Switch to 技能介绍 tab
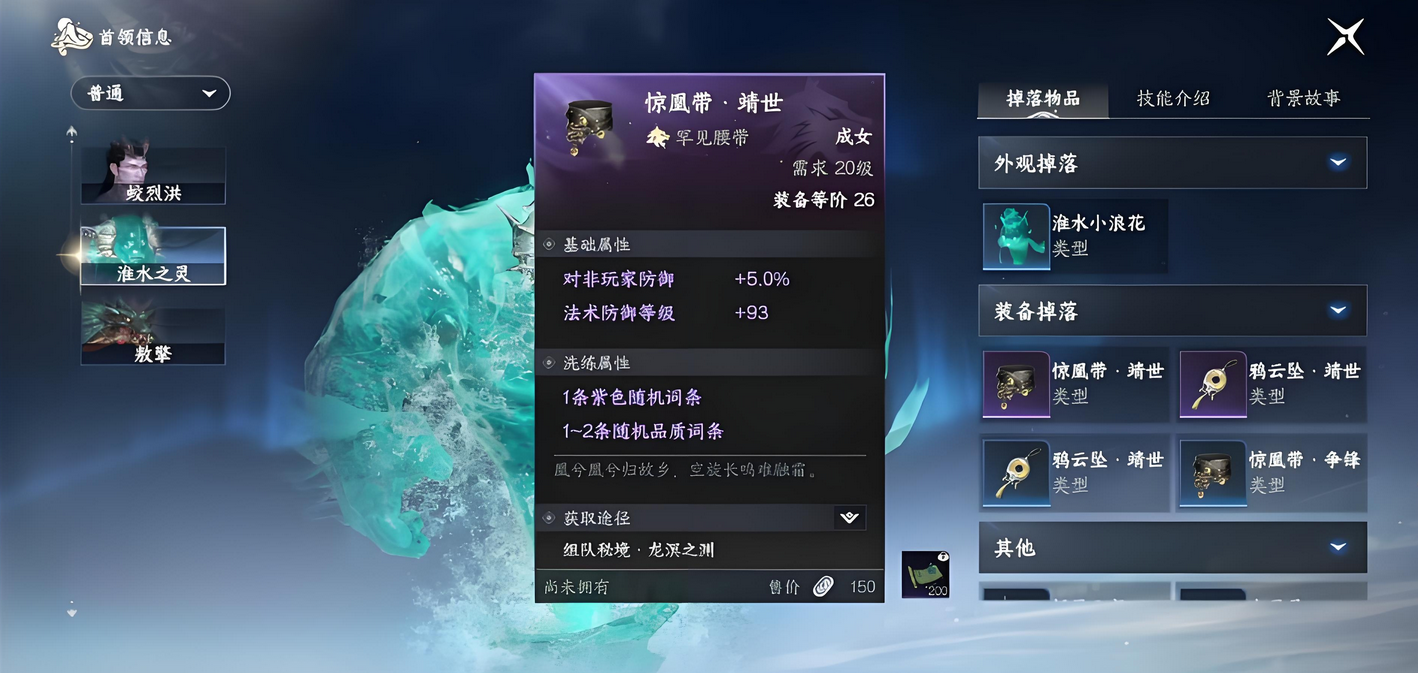The image size is (1418, 673). 1173,98
